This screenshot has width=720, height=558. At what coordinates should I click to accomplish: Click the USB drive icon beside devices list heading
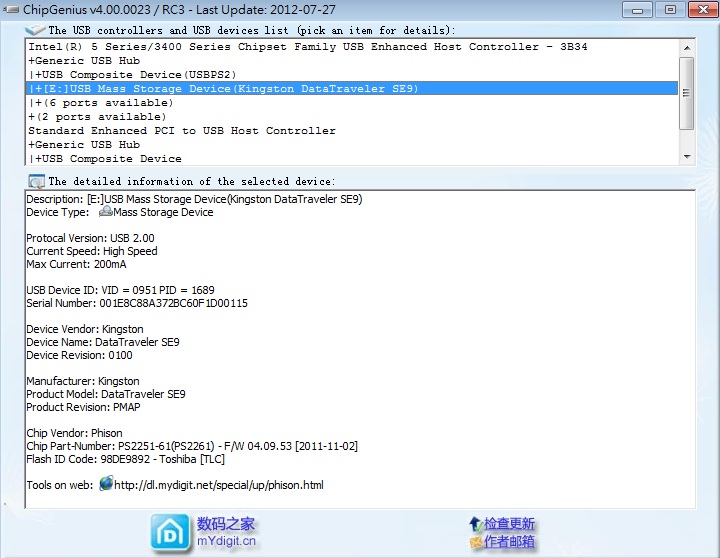(x=35, y=30)
